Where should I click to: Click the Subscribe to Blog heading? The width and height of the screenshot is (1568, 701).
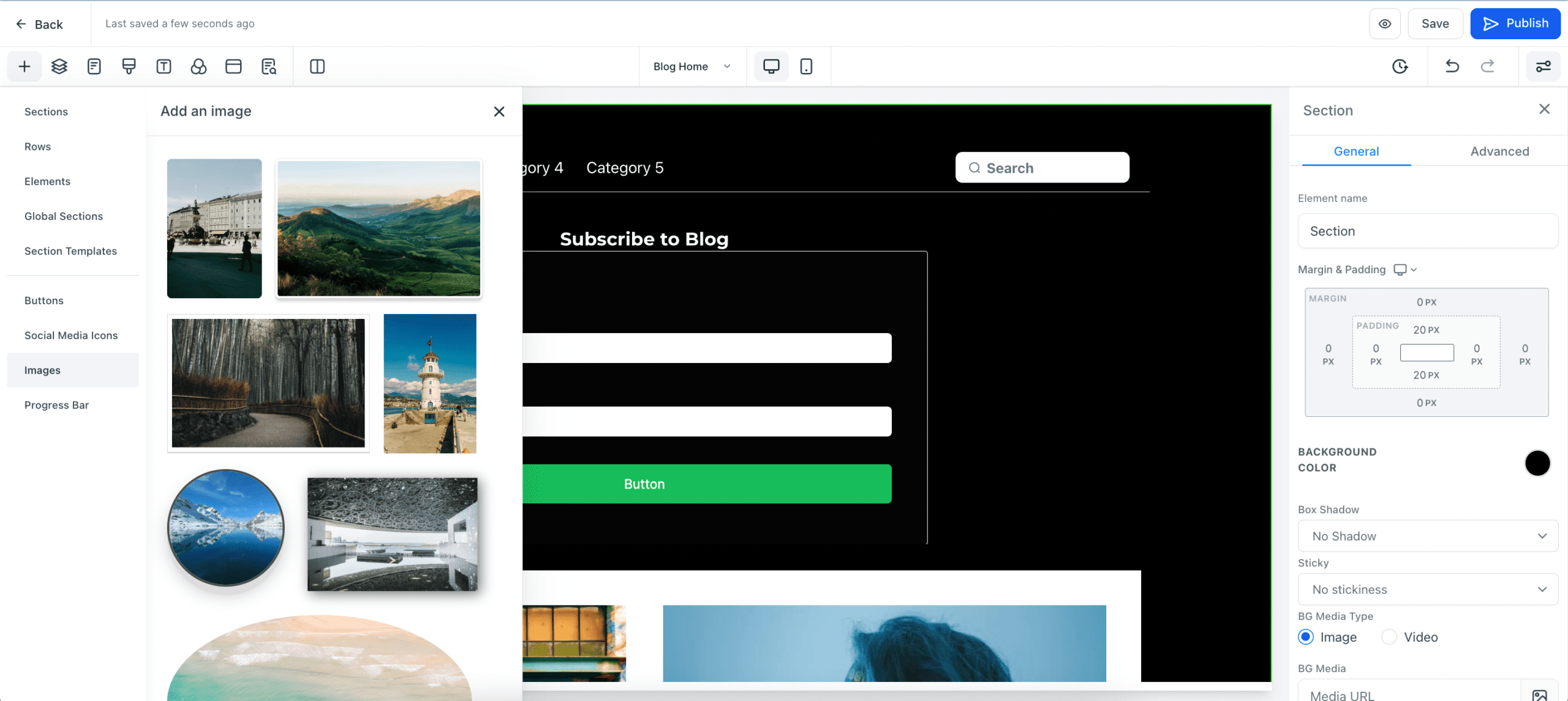[x=644, y=239]
